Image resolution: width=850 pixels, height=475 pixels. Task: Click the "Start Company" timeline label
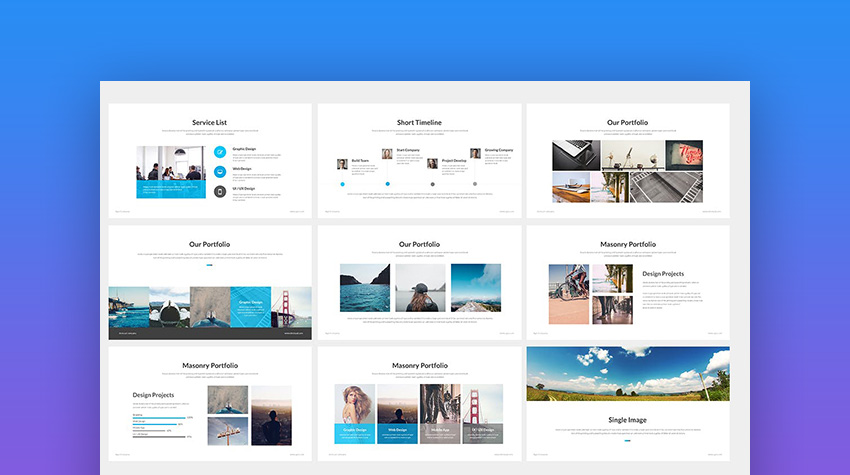(x=408, y=150)
